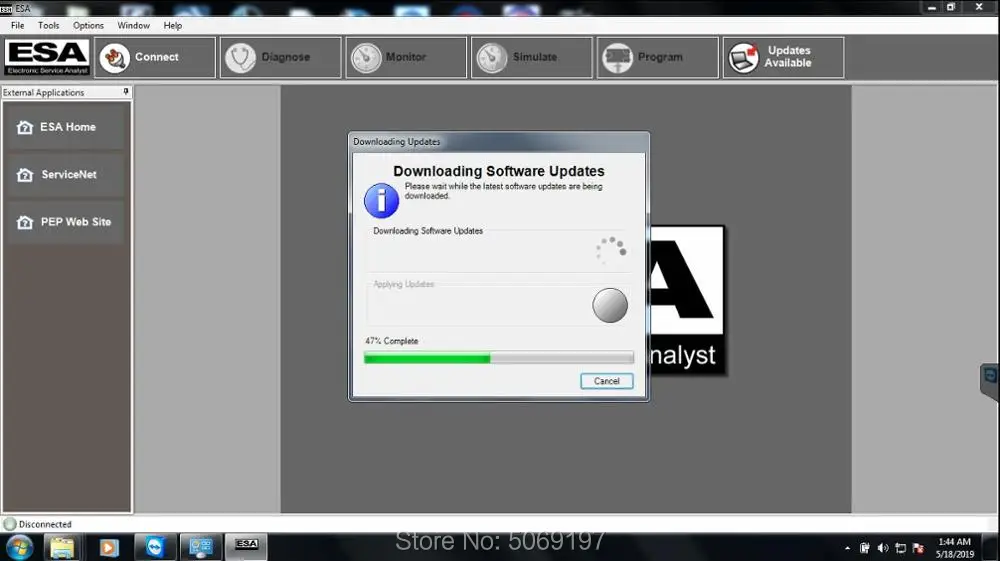Click the control panel taskbar icon
This screenshot has height=561, width=1000.
[x=200, y=548]
